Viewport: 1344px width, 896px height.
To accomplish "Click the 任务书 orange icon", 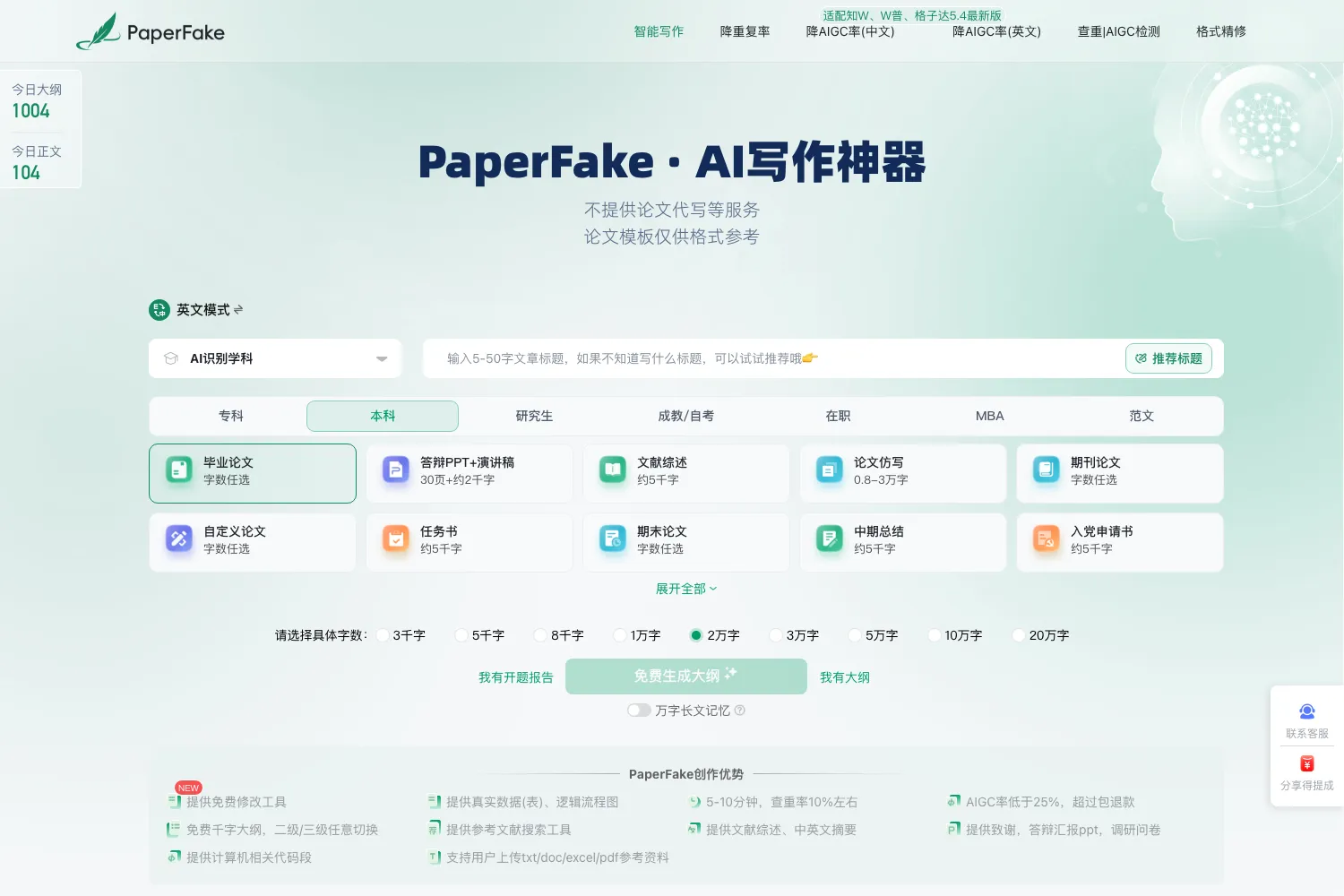I will 396,538.
